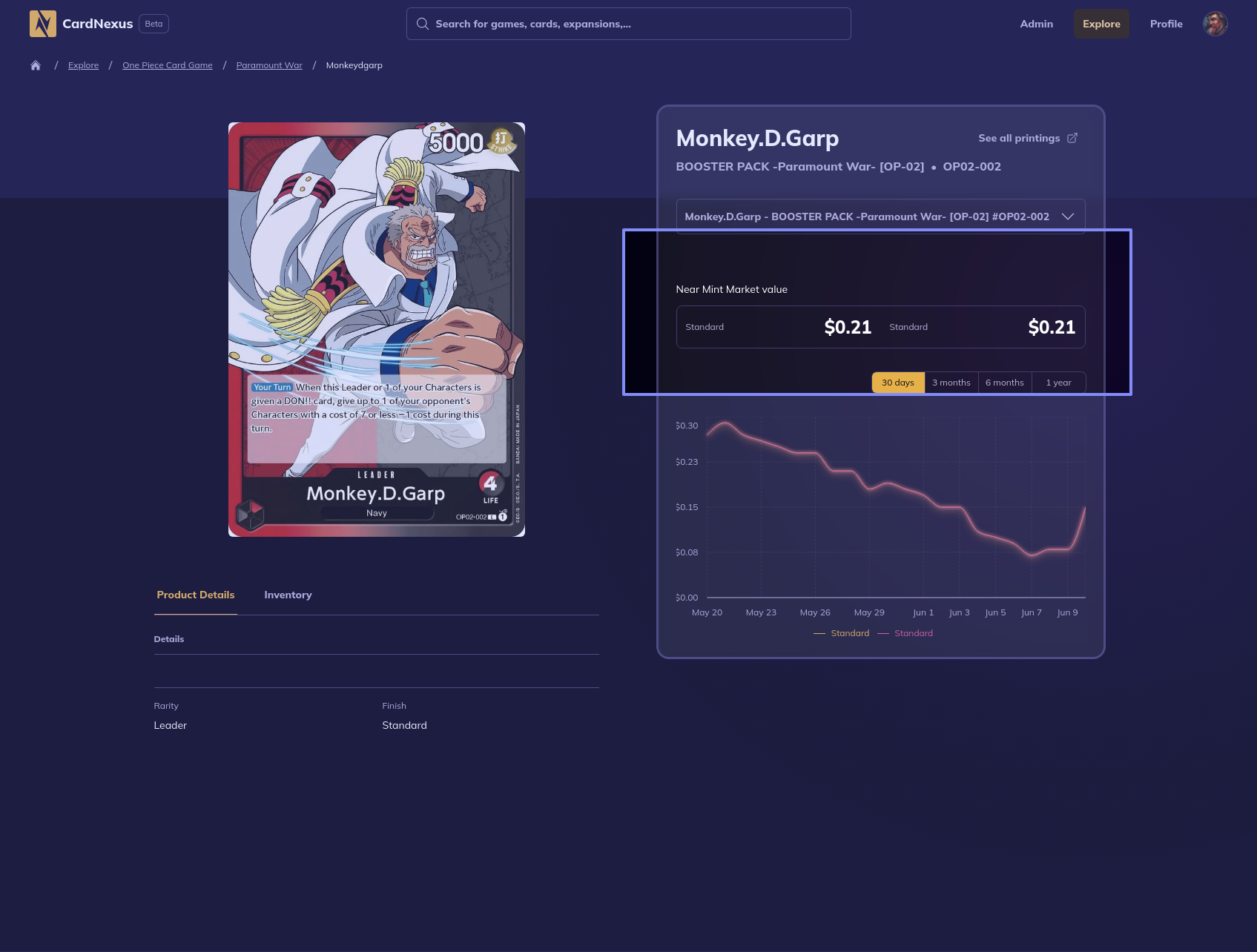Open the user profile avatar
This screenshot has height=952, width=1257.
pyautogui.click(x=1215, y=24)
